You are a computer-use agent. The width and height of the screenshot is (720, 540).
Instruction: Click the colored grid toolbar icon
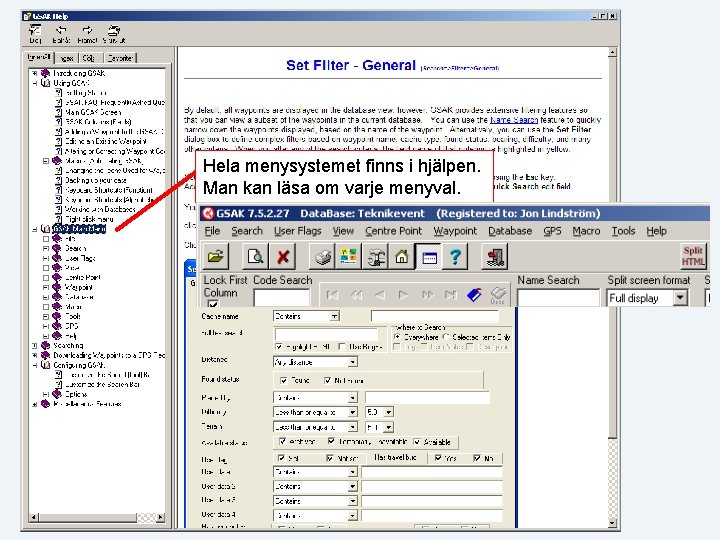tap(349, 256)
